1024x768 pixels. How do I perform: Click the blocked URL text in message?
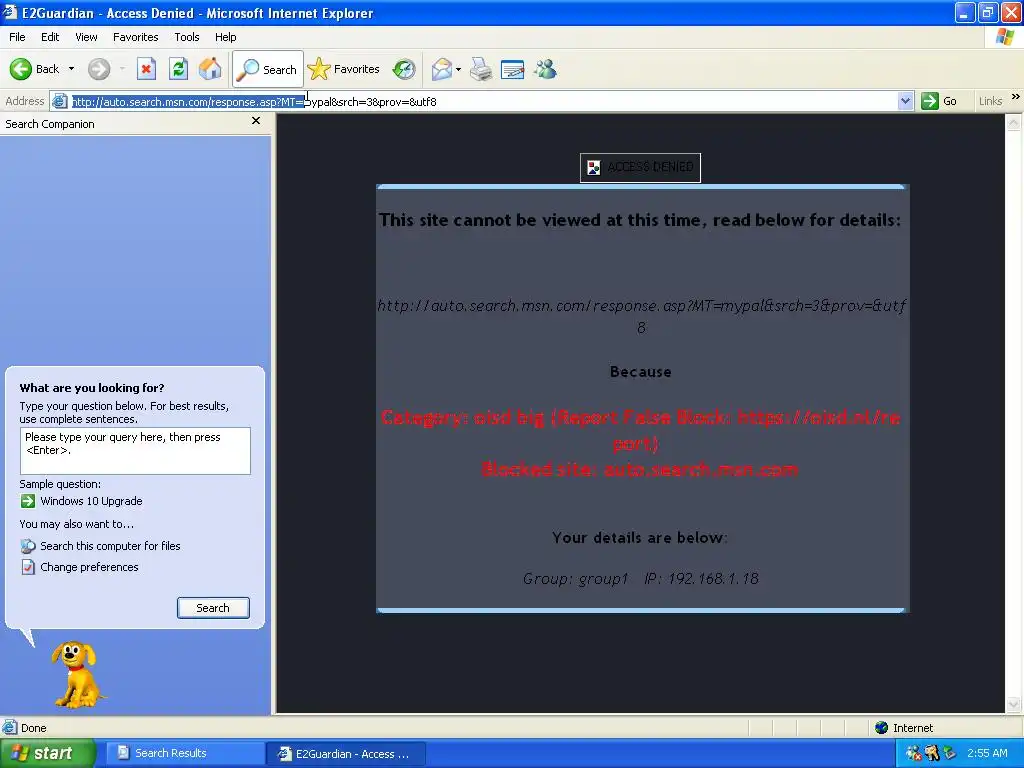(x=641, y=316)
